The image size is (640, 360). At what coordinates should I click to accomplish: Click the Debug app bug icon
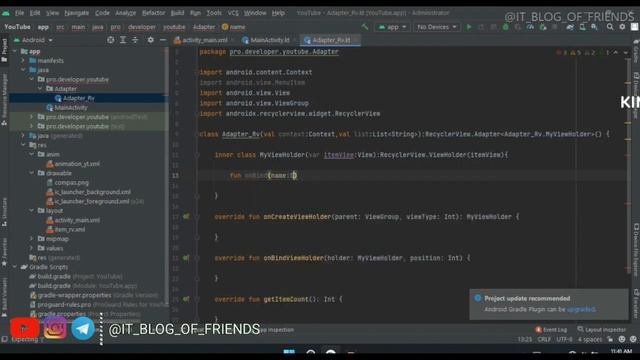(x=506, y=27)
